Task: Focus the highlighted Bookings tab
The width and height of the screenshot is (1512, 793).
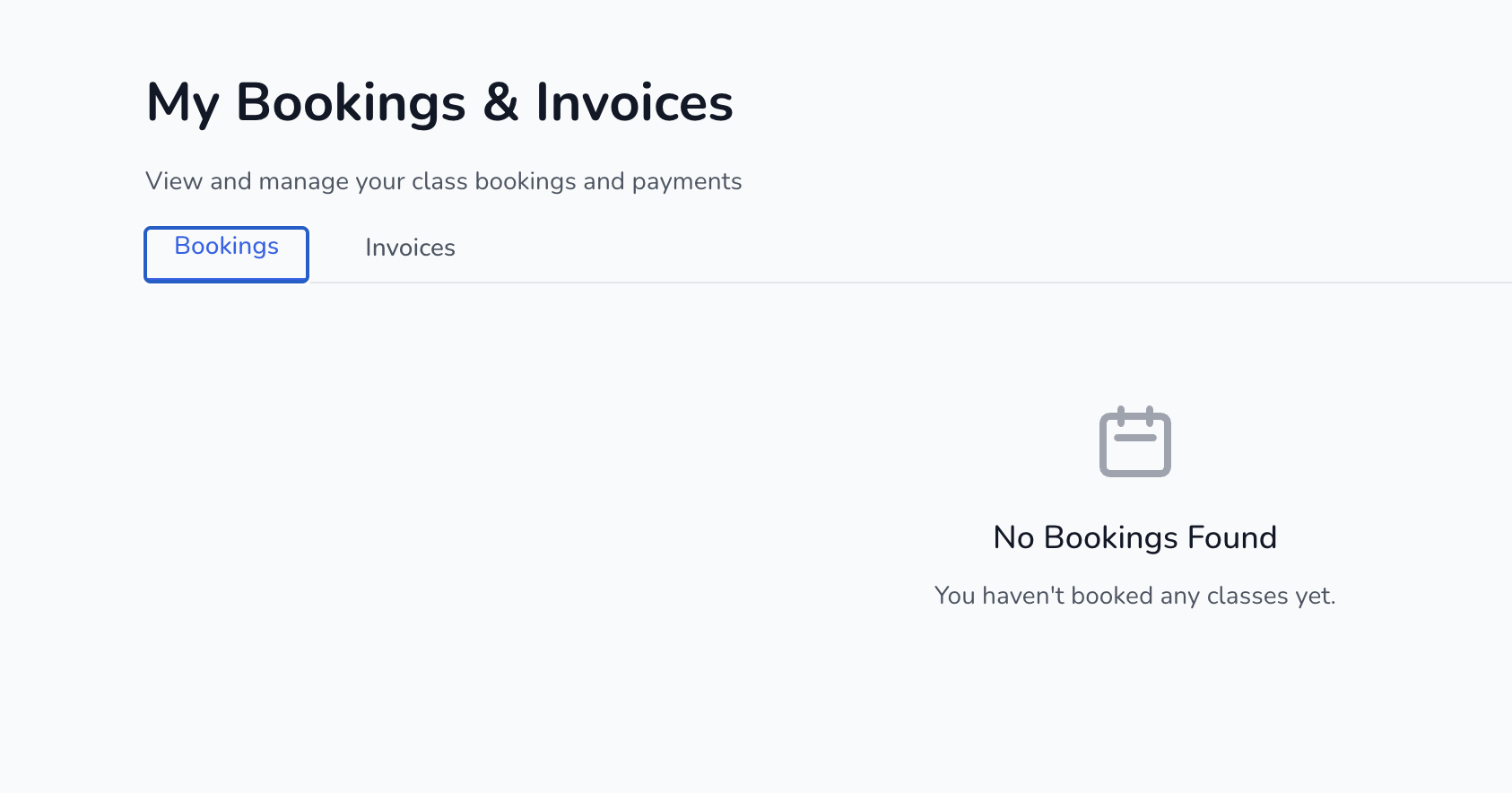Action: (226, 254)
